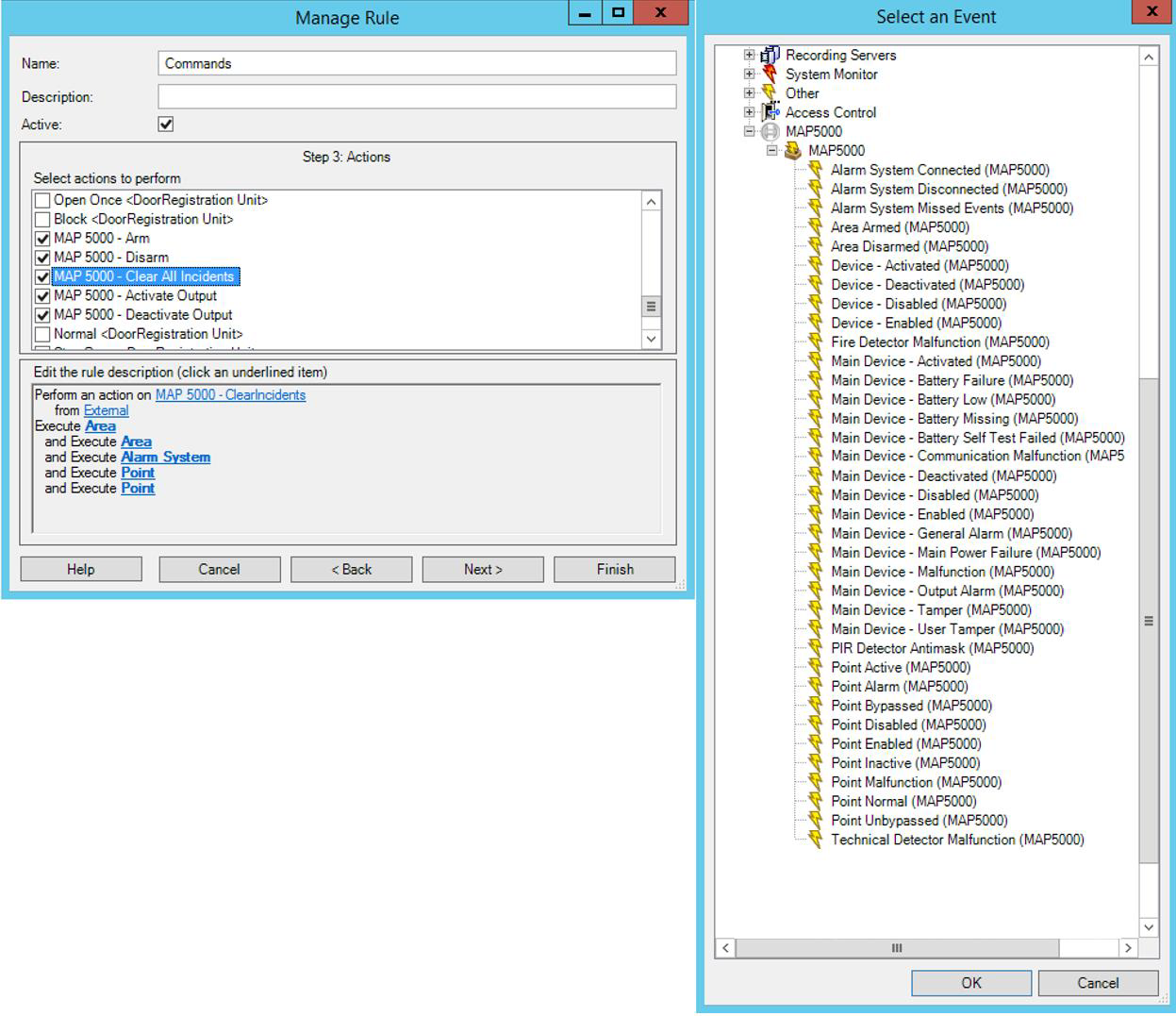Click the Point Bypassed event icon
This screenshot has width=1176, height=1016.
point(816,706)
